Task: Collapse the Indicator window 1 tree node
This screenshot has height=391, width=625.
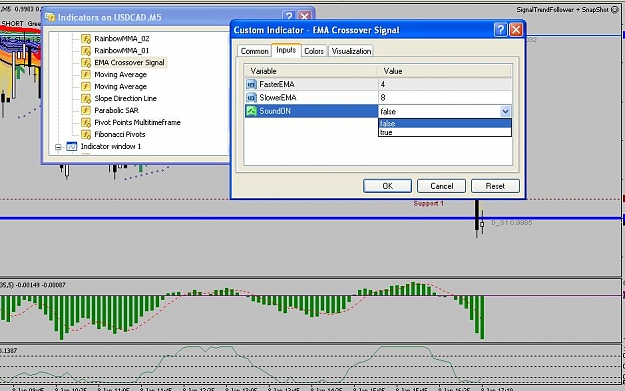Action: pyautogui.click(x=58, y=147)
